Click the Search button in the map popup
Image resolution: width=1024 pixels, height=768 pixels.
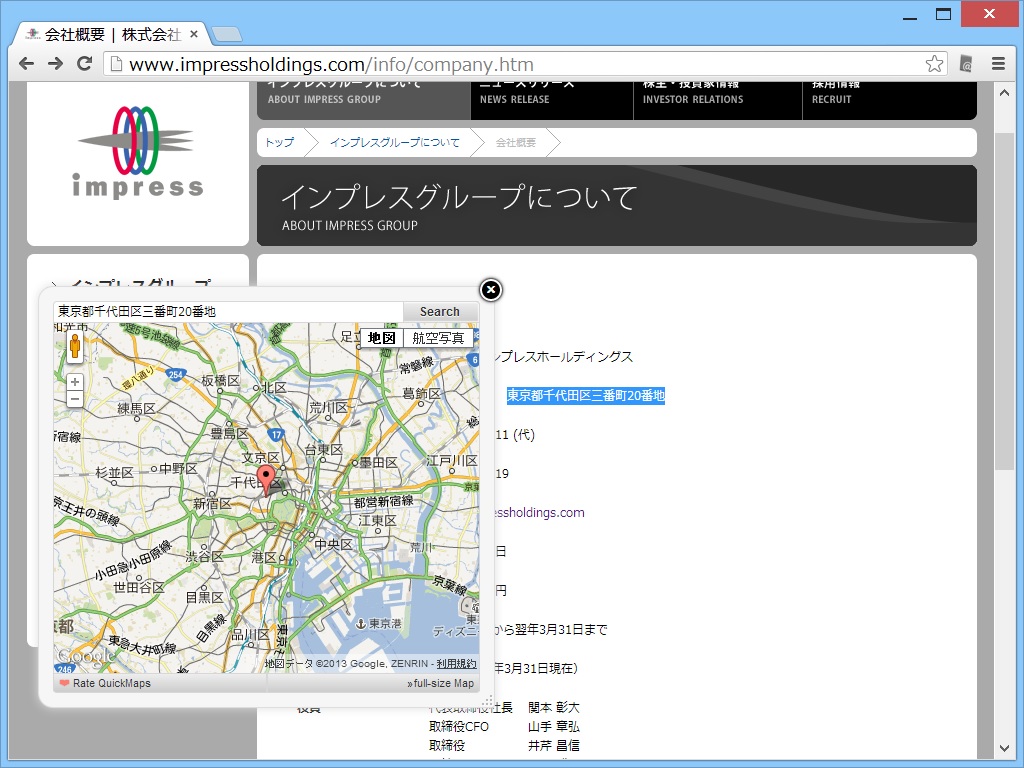(x=439, y=311)
